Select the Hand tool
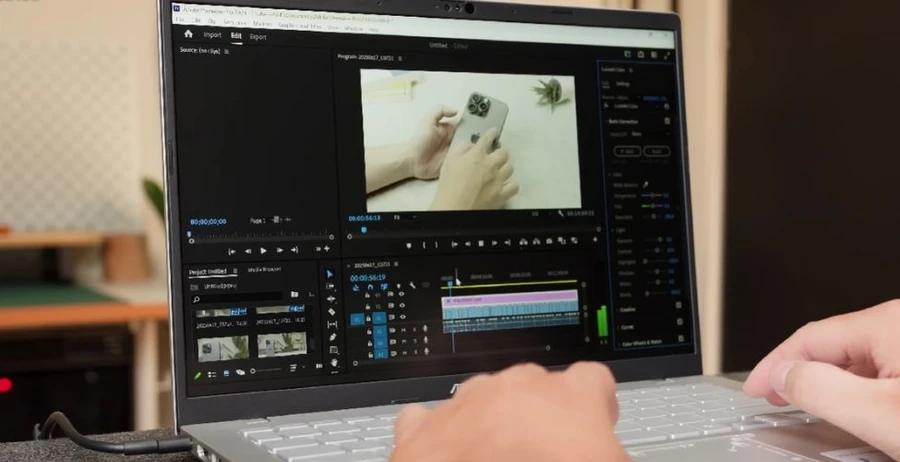Screen dimensions: 900x462 [x=334, y=362]
